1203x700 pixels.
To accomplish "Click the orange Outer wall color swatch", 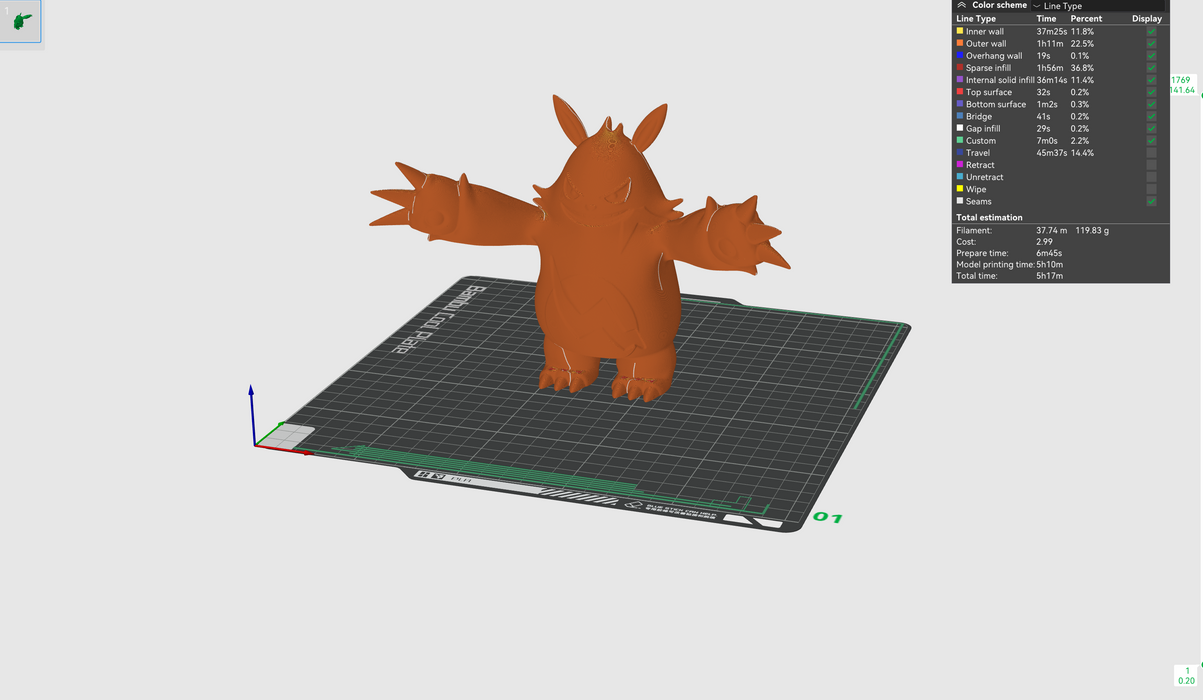I will click(960, 44).
